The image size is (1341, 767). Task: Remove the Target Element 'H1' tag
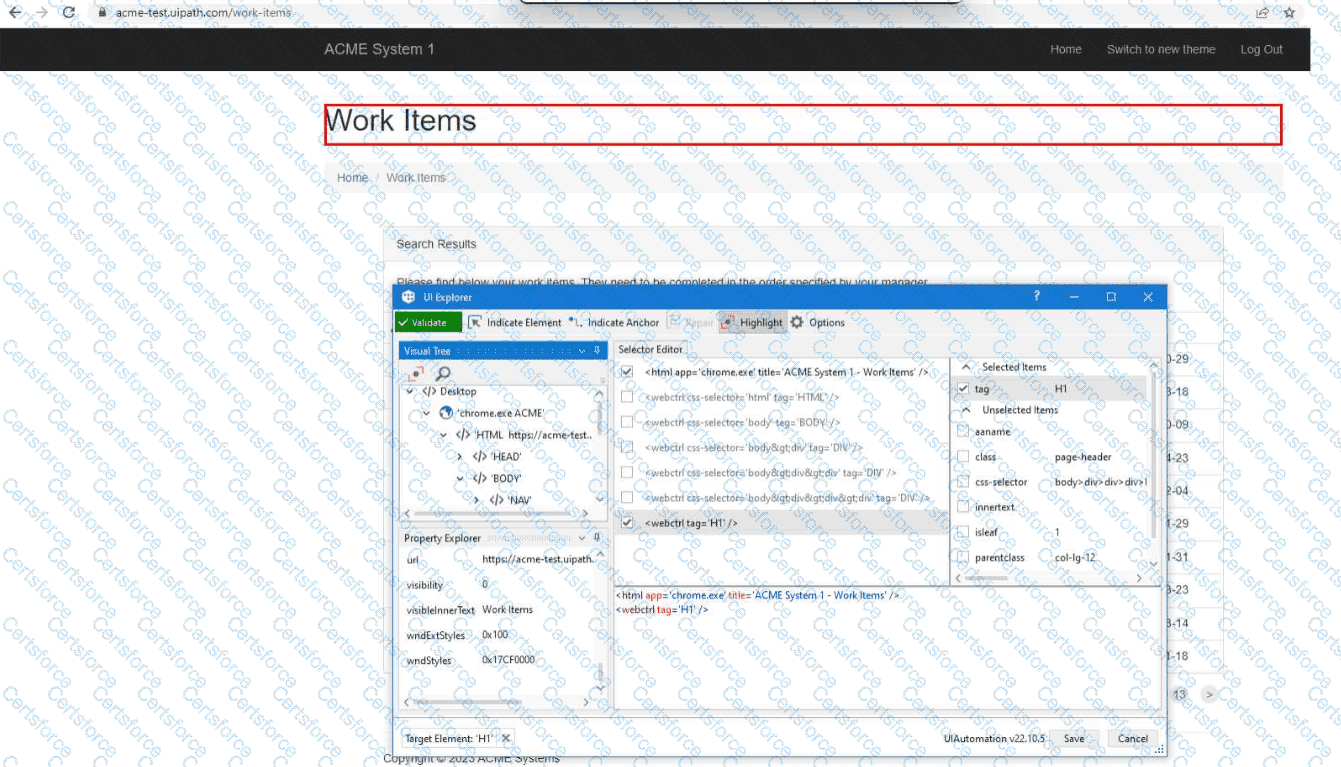pos(506,739)
